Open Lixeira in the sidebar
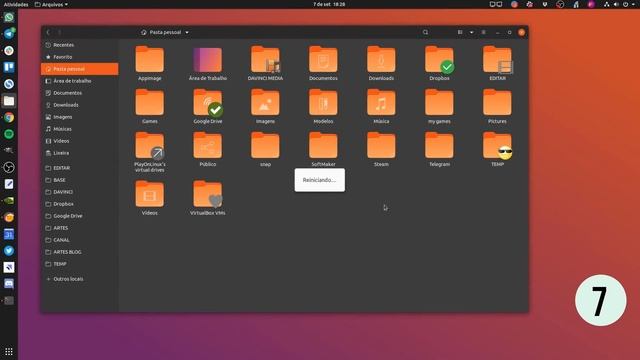640x360 pixels. [x=80, y=153]
